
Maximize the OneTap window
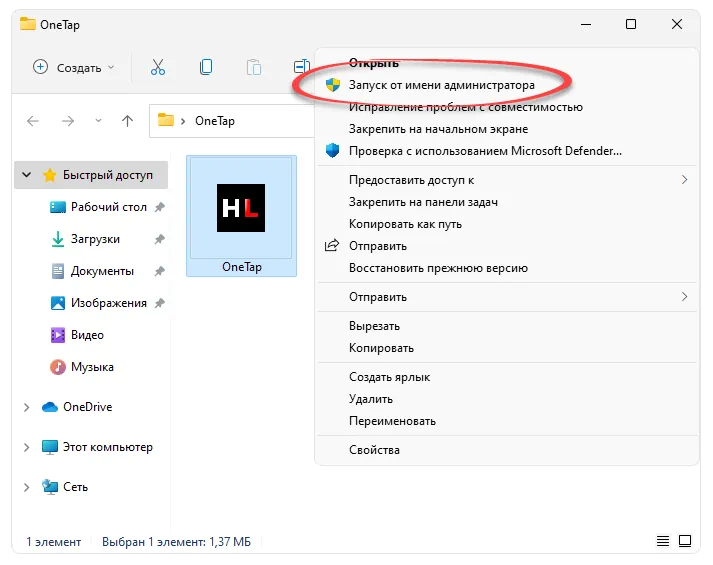pos(631,24)
